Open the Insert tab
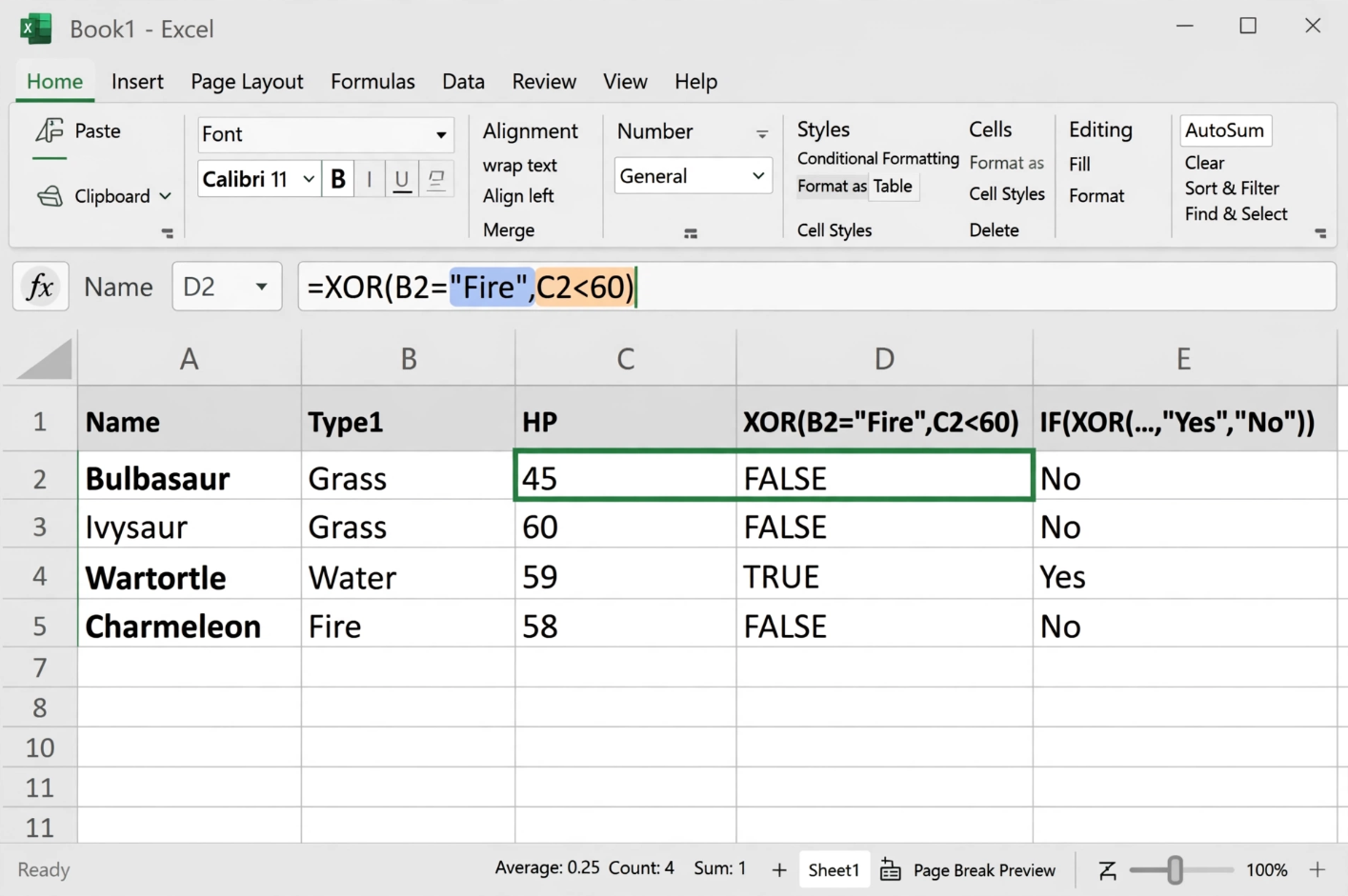The image size is (1348, 896). coord(137,82)
